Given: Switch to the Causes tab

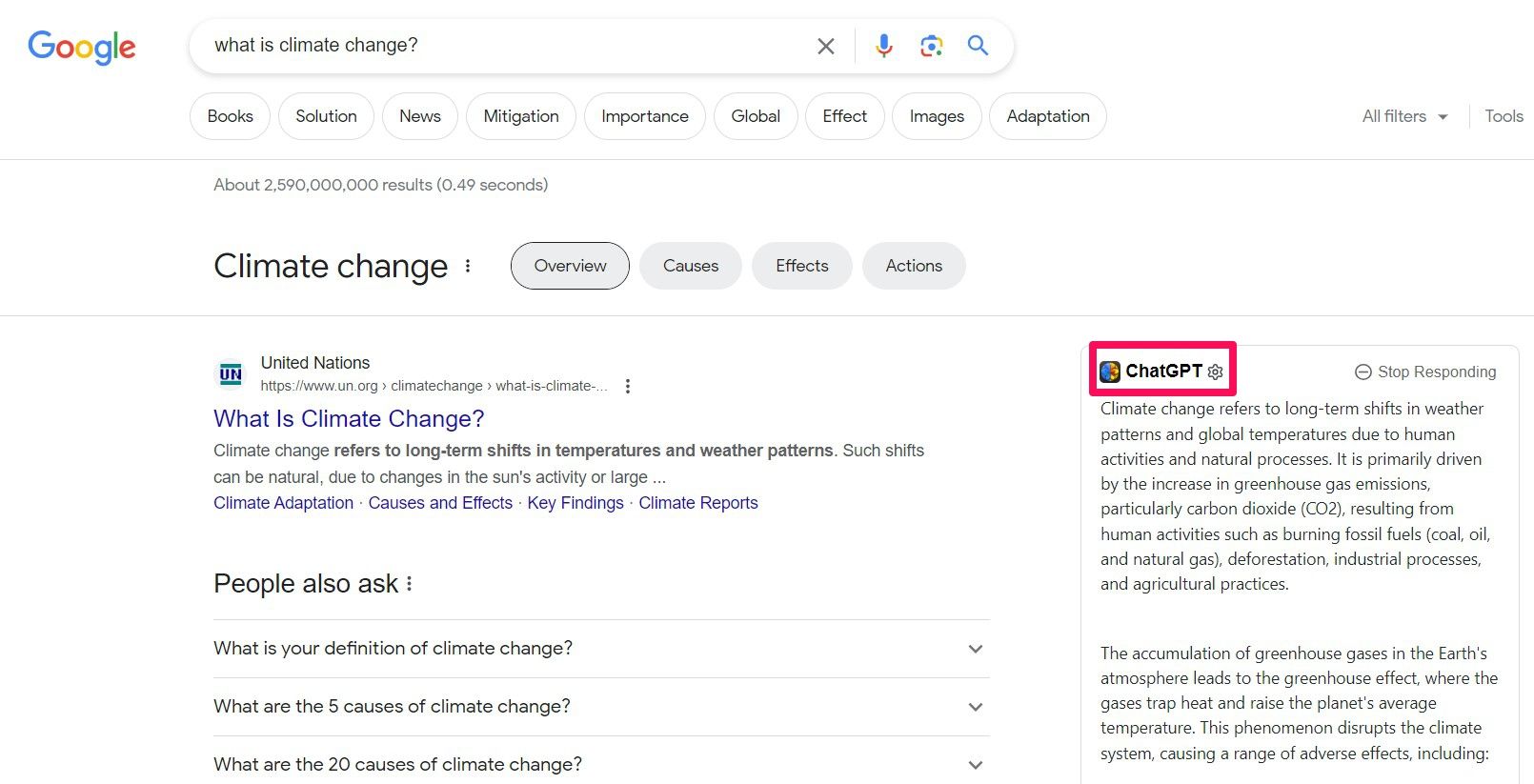Looking at the screenshot, I should pyautogui.click(x=690, y=266).
